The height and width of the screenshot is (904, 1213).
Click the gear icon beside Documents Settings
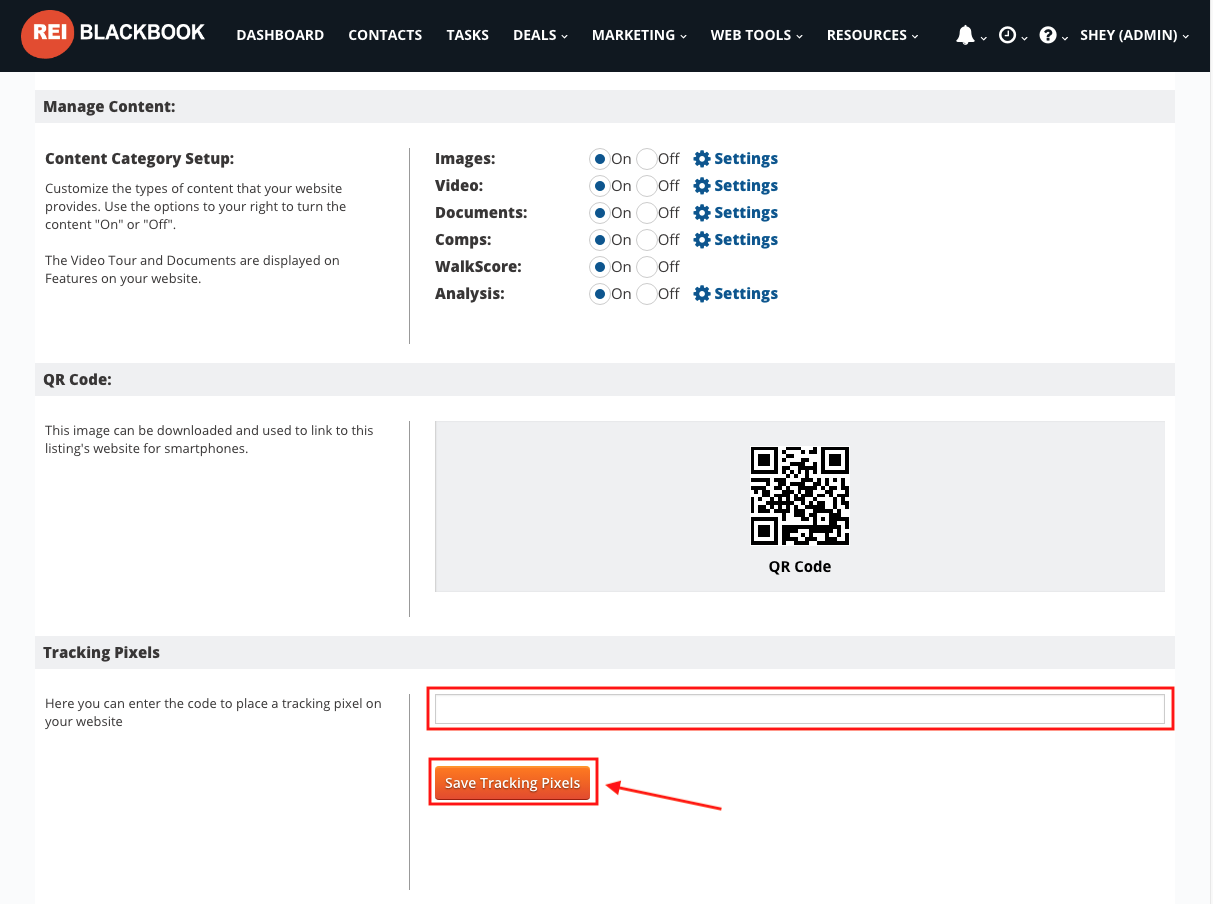pyautogui.click(x=702, y=213)
